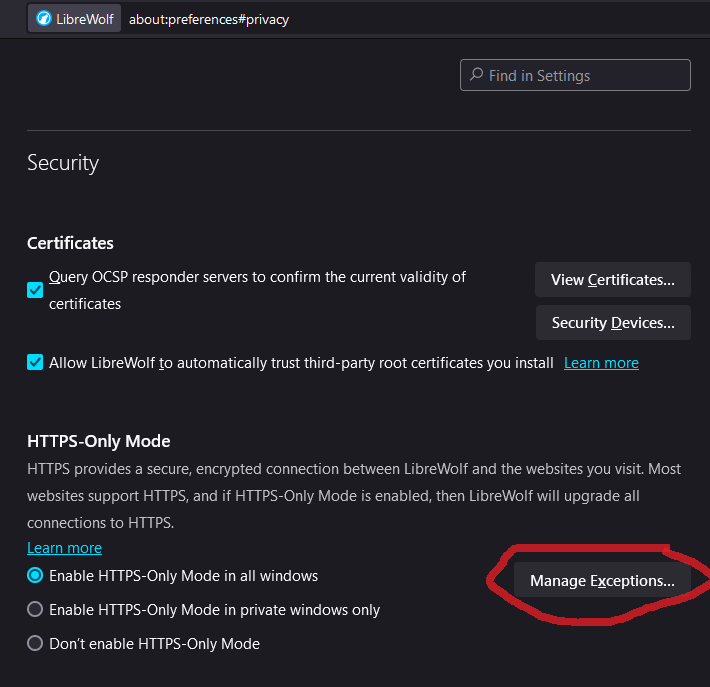This screenshot has width=710, height=687.
Task: Open Learn more link about third-party certificates
Action: (x=601, y=363)
